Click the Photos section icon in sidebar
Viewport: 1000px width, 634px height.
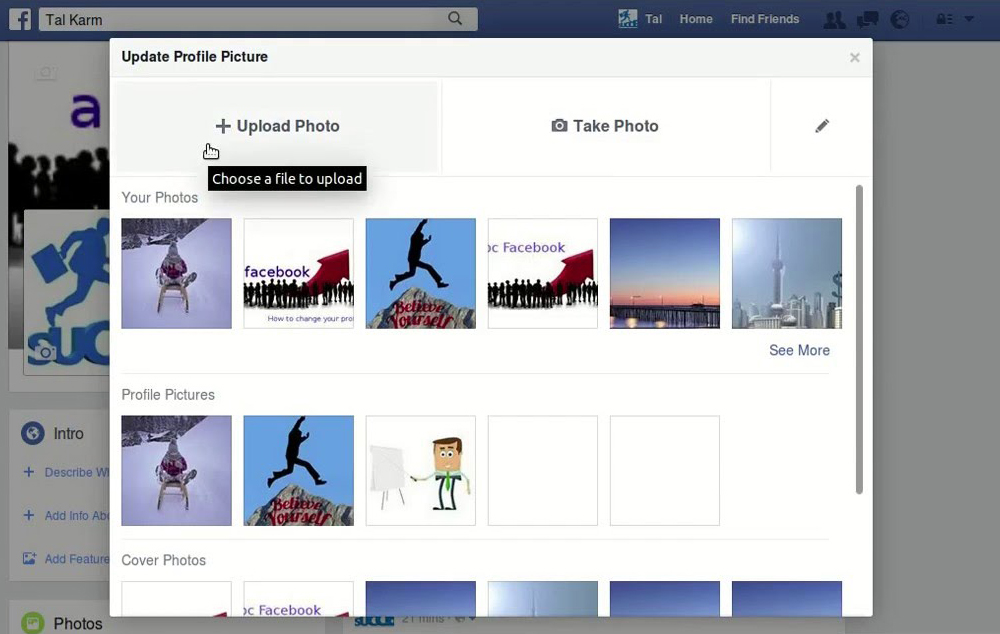pyautogui.click(x=33, y=623)
